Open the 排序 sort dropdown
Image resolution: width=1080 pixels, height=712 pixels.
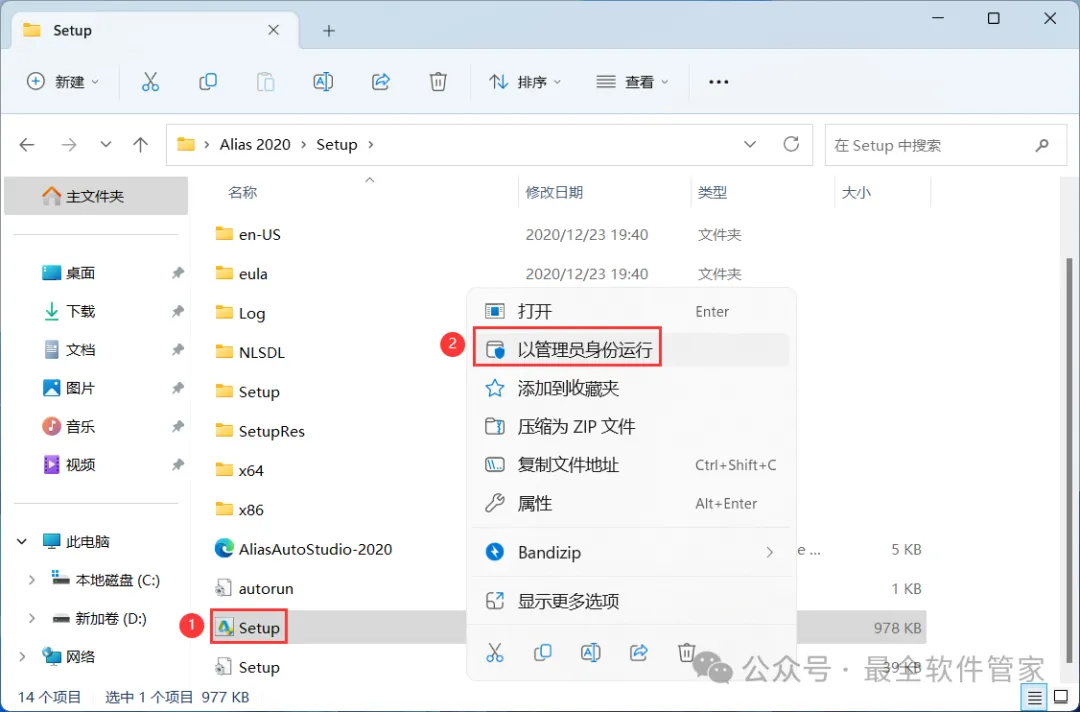pos(526,82)
